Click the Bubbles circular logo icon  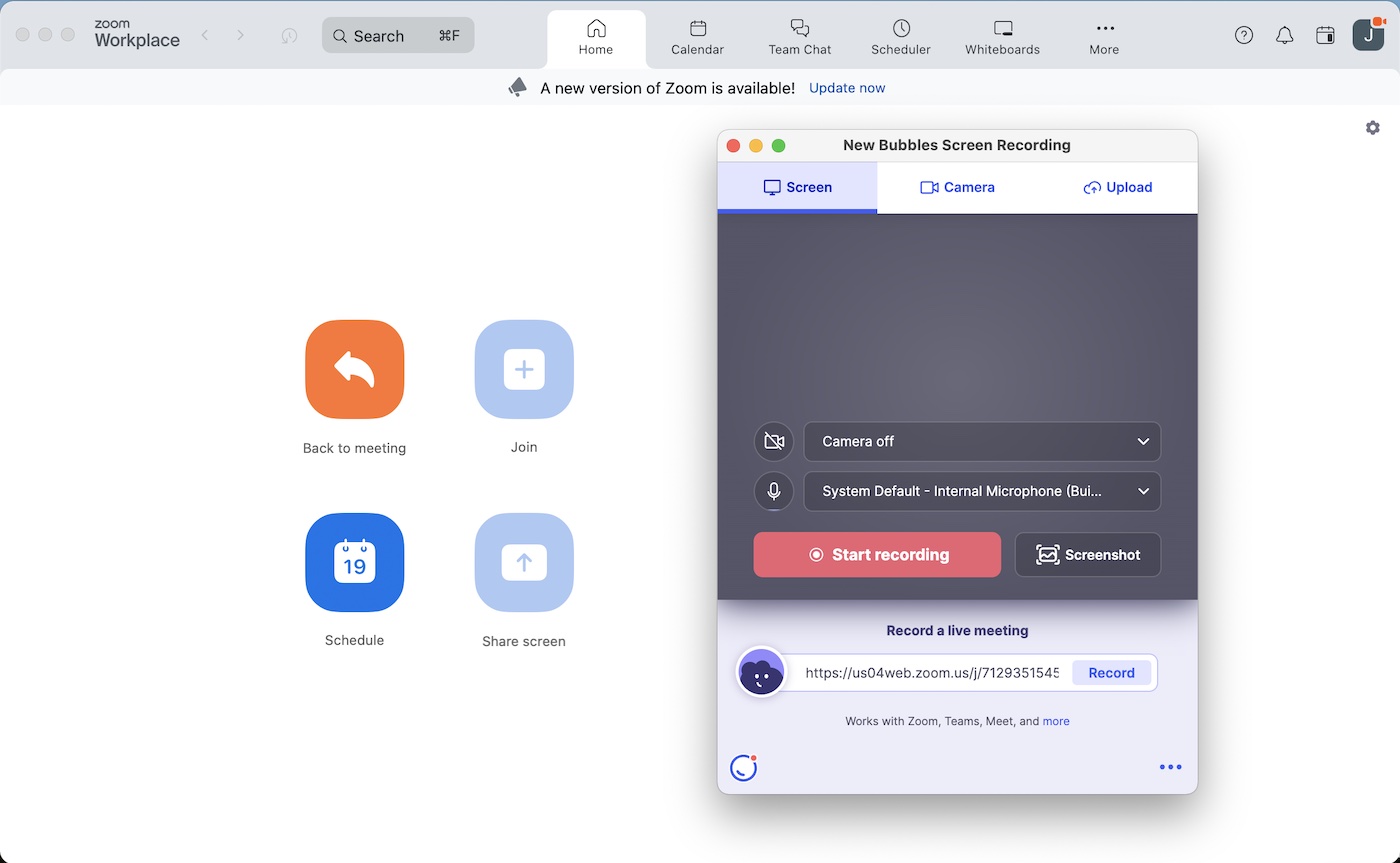pyautogui.click(x=743, y=767)
